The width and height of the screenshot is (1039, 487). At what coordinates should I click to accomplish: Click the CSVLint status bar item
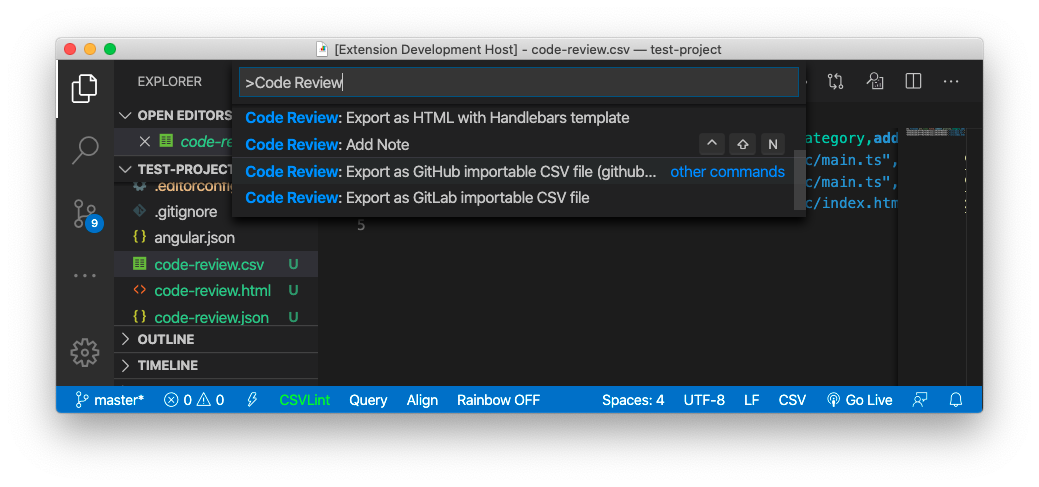[305, 400]
